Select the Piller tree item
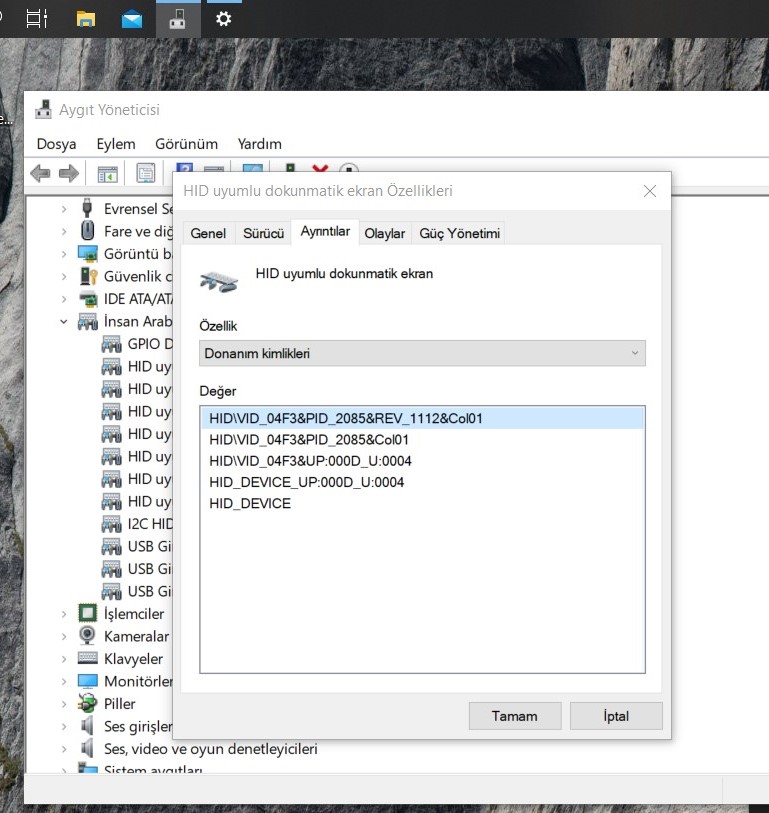Viewport: 769px width, 813px height. 119,704
